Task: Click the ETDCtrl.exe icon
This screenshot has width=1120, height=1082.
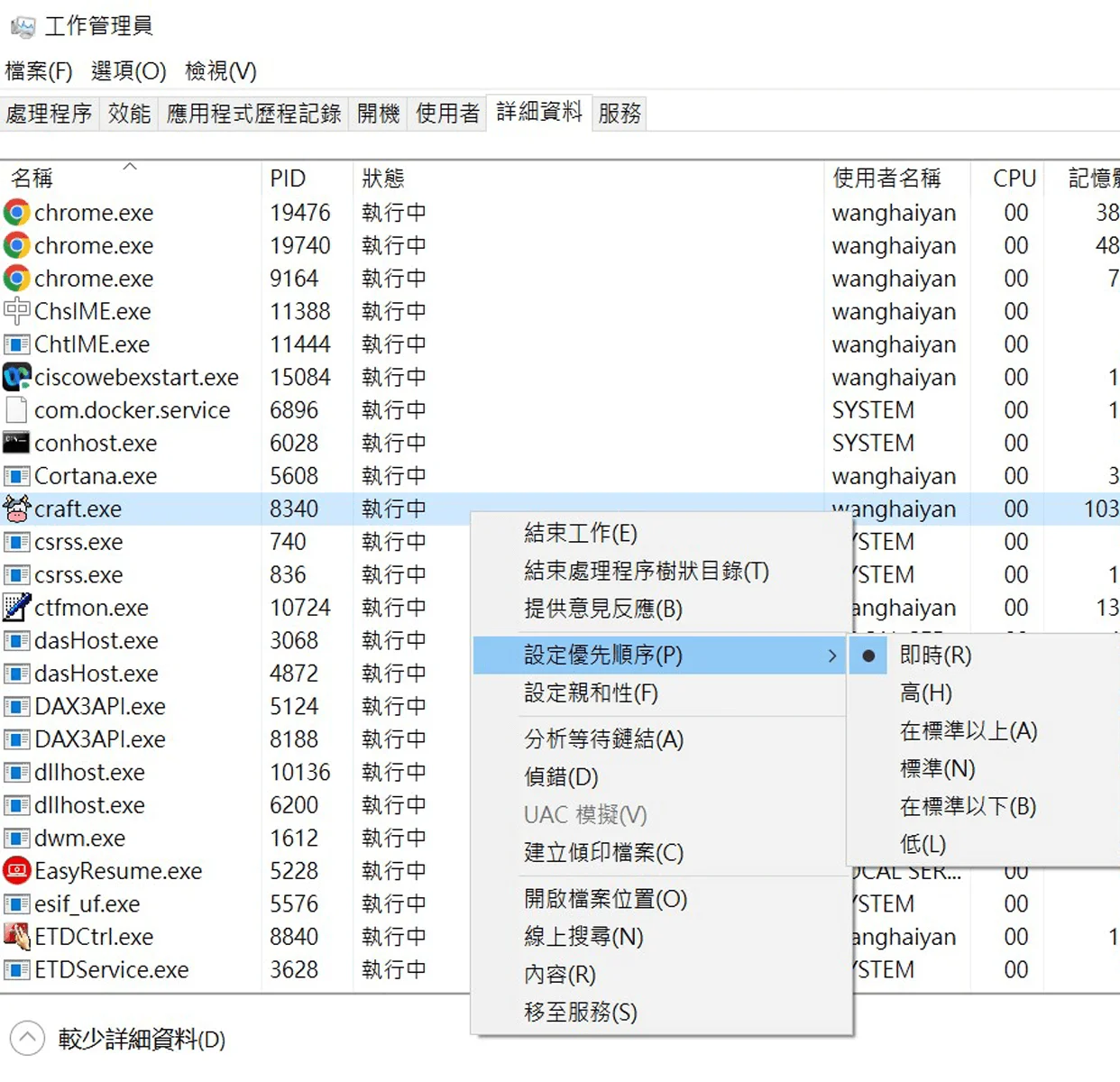Action: 16,937
